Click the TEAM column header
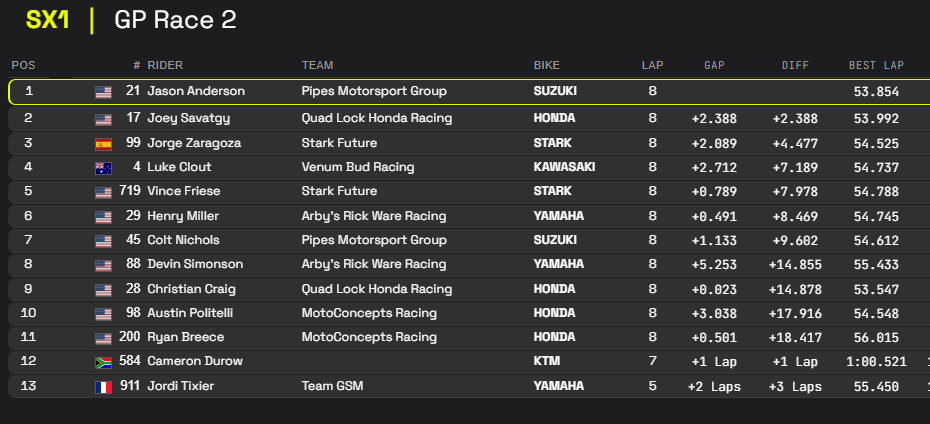The width and height of the screenshot is (930, 424). (x=317, y=65)
